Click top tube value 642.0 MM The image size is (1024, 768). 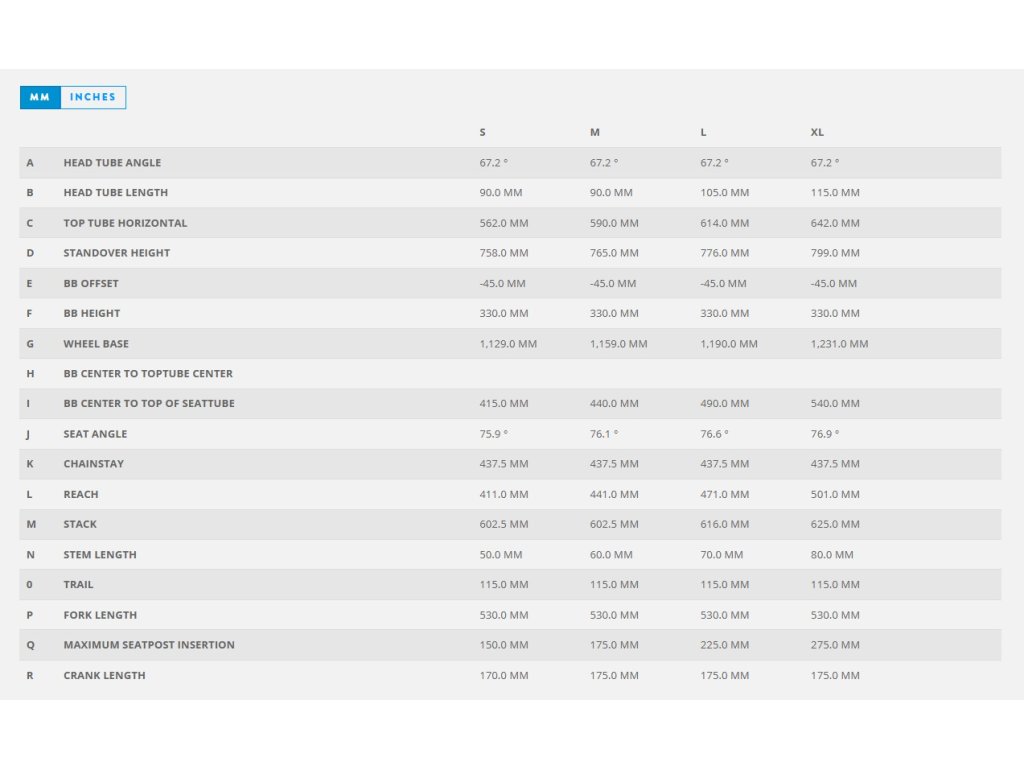[835, 223]
